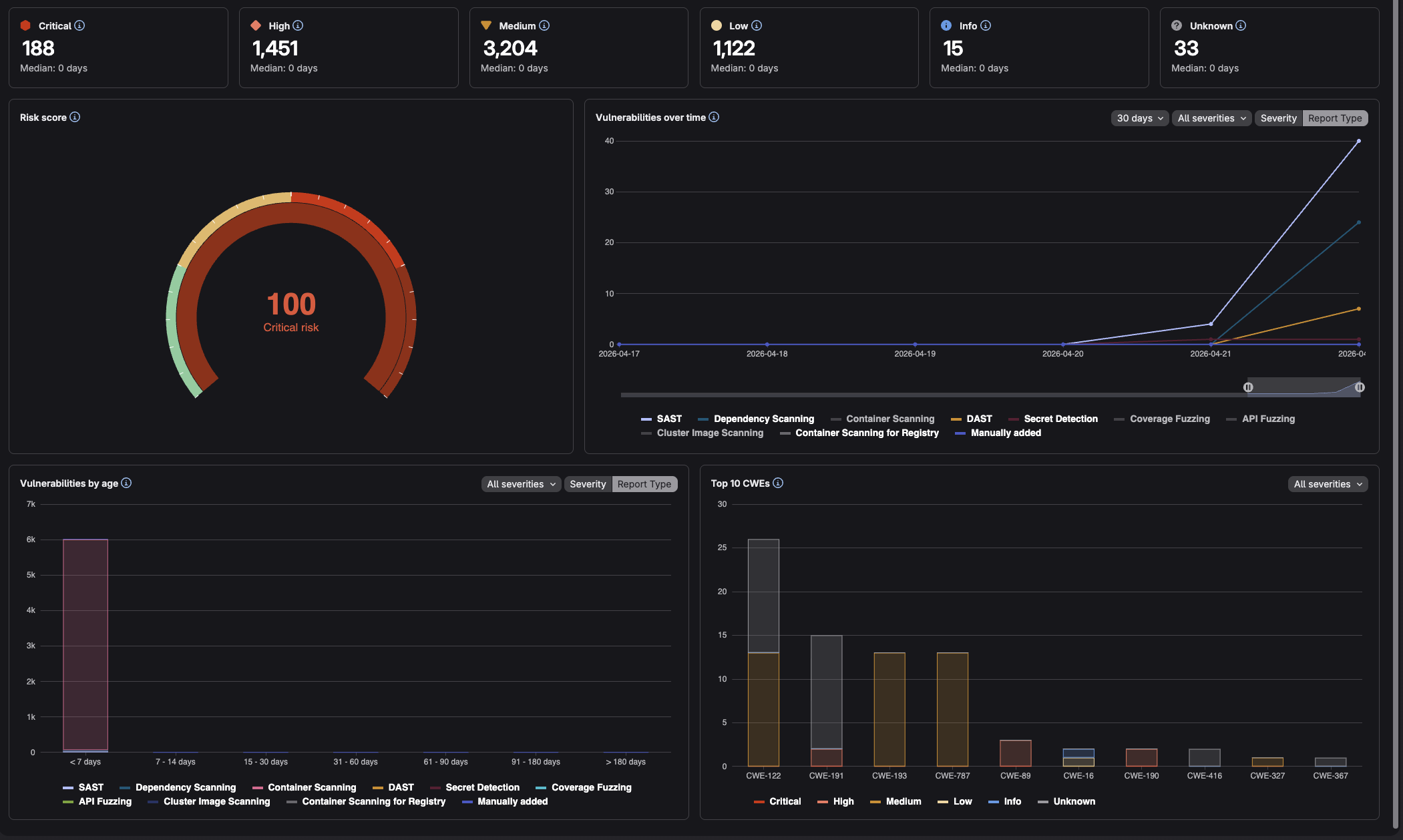Viewport: 1403px width, 840px height.
Task: Click the info icon next to Medium severity count
Action: click(544, 25)
